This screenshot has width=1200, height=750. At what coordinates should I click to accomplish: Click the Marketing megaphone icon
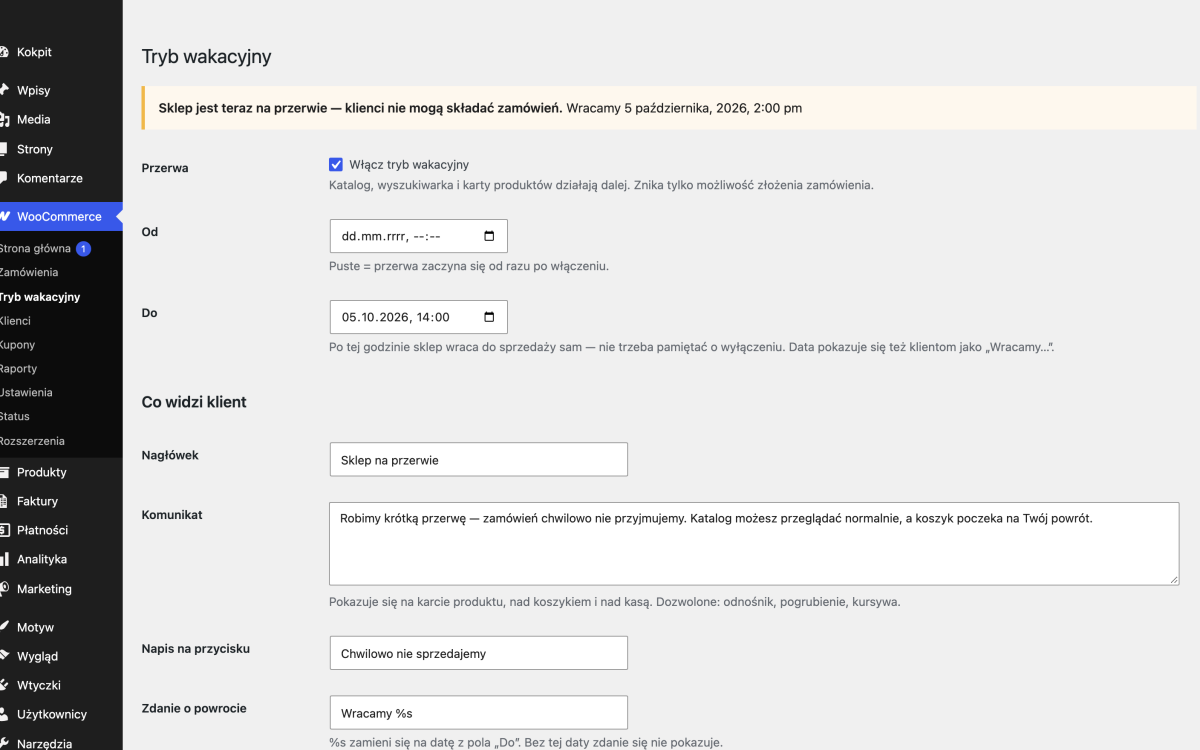4,589
